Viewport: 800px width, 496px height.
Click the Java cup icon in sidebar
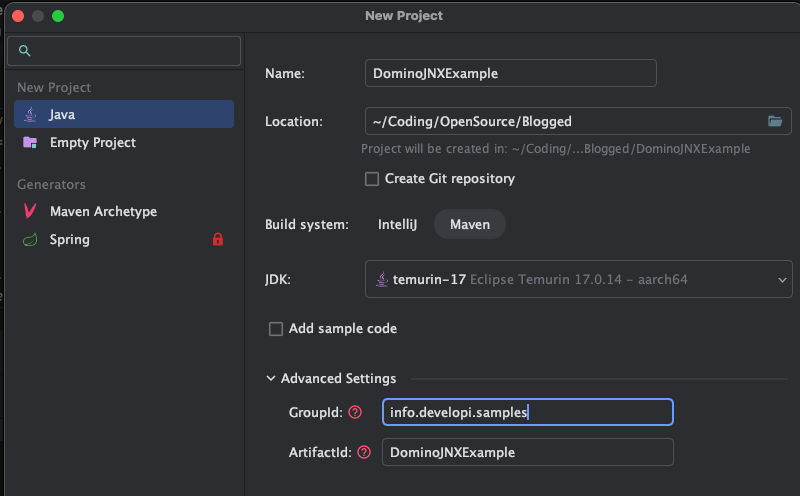point(30,114)
